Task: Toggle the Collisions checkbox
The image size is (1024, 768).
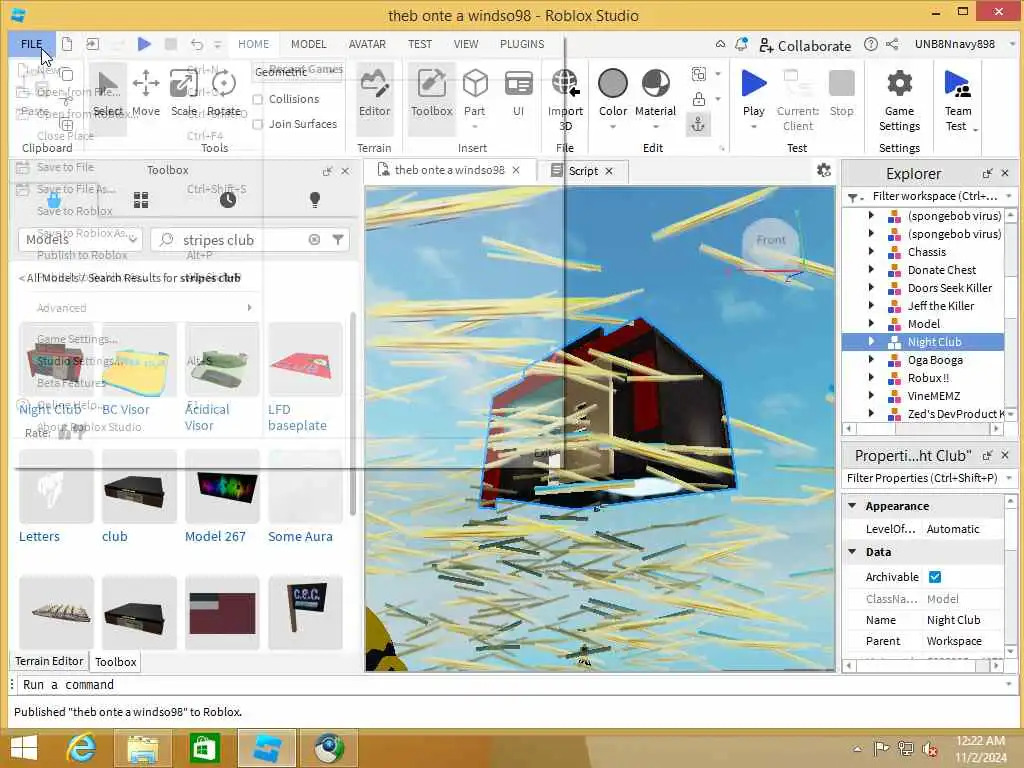Action: 258,99
